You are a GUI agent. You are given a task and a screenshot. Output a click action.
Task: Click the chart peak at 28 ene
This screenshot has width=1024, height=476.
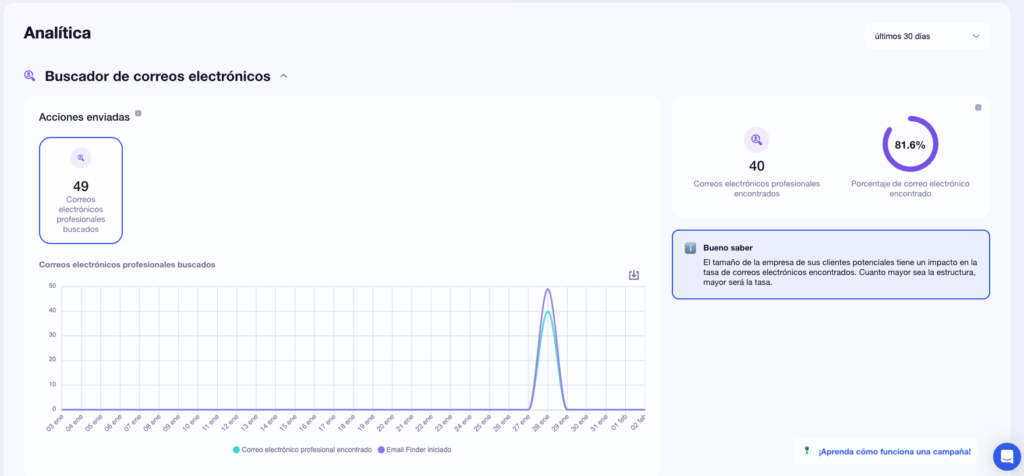tap(547, 290)
